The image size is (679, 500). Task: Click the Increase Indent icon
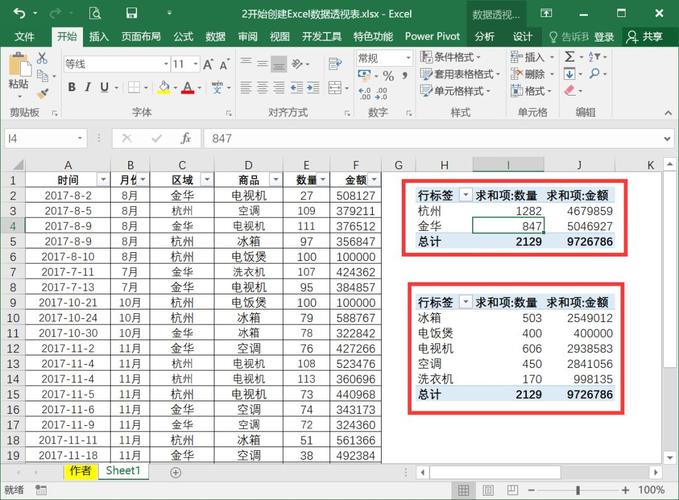[x=313, y=87]
